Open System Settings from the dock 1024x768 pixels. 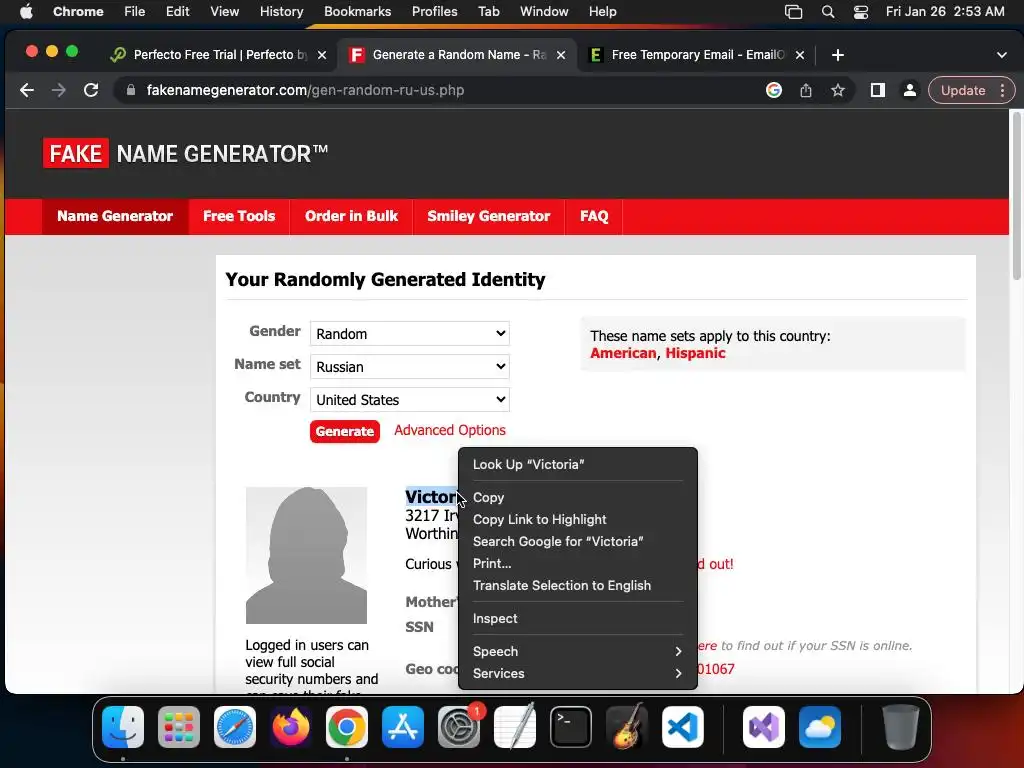pyautogui.click(x=459, y=727)
